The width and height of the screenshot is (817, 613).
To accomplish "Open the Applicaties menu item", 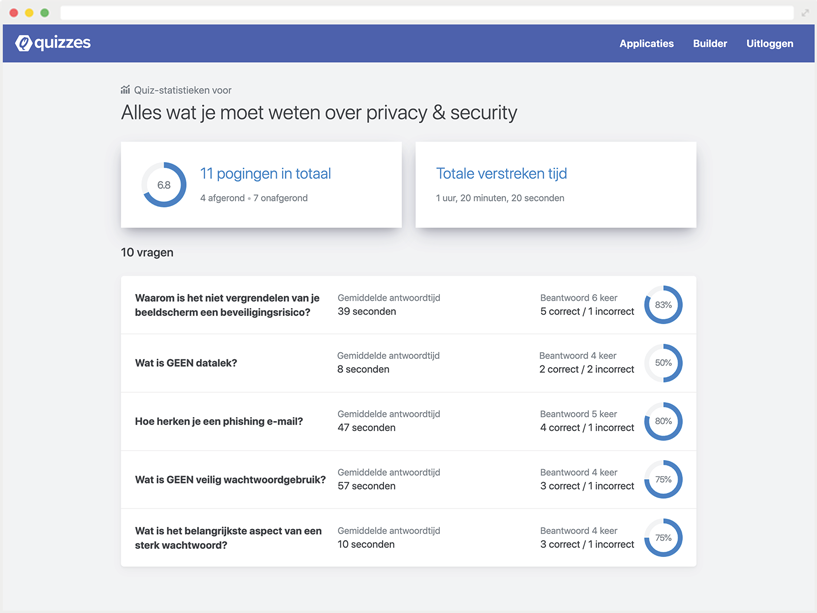I will (646, 44).
